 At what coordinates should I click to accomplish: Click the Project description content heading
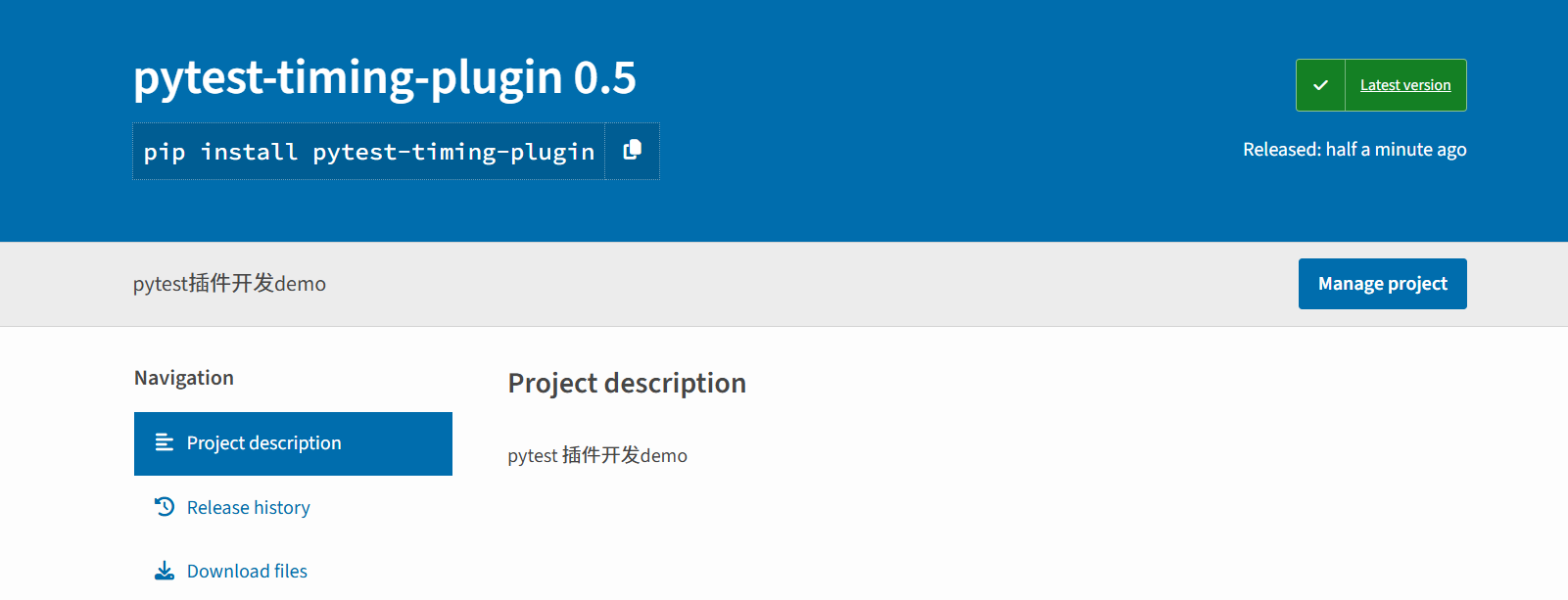click(627, 383)
